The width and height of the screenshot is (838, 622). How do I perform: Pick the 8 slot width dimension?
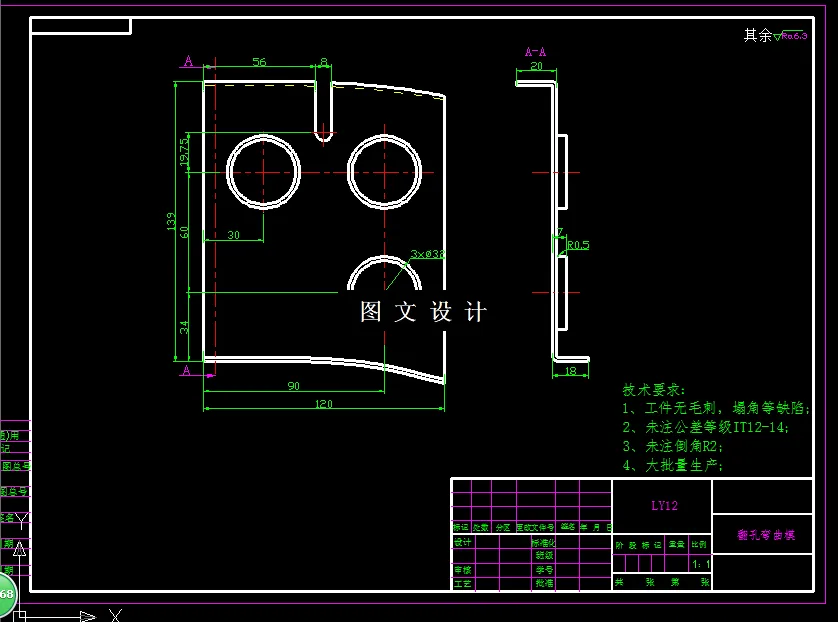[323, 62]
